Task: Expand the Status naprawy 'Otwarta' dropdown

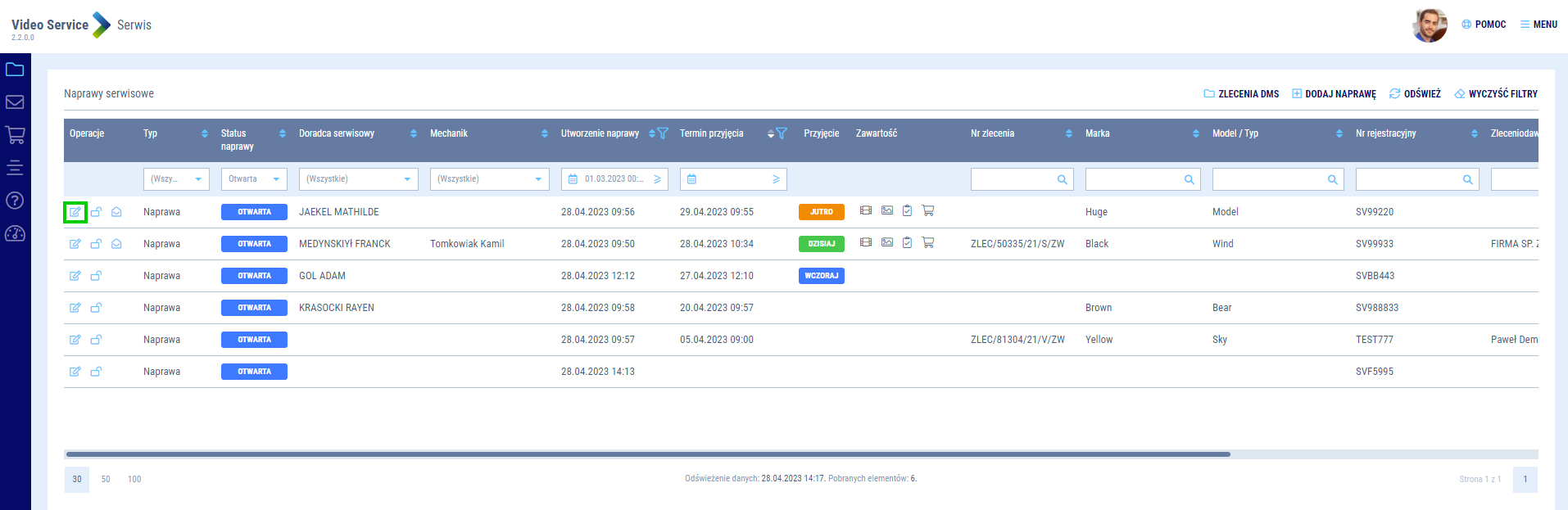Action: tap(254, 179)
